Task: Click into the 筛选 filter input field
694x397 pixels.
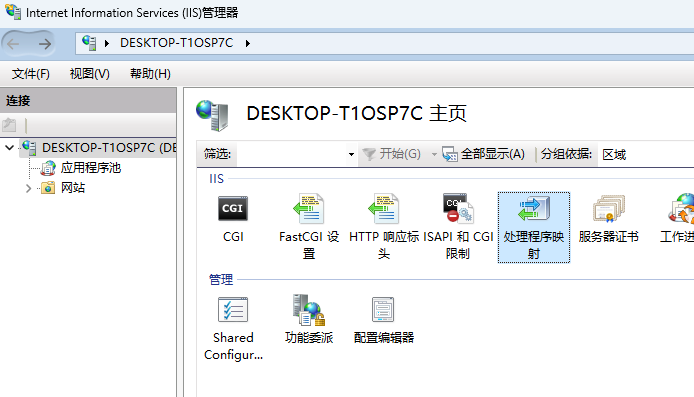Action: point(291,154)
